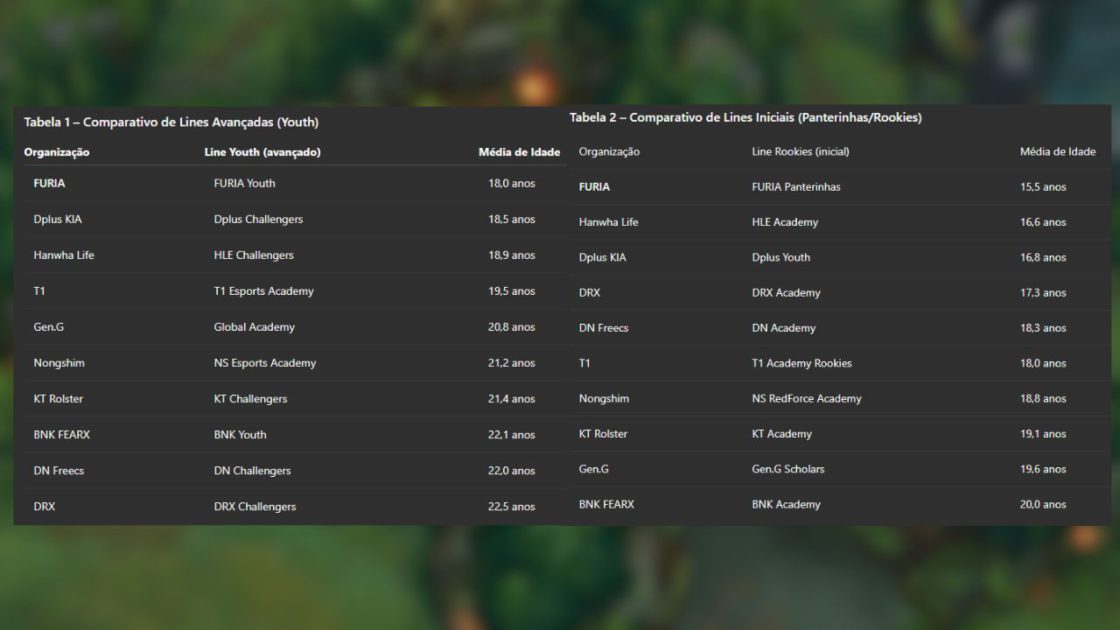This screenshot has height=630, width=1120.
Task: Select the 'NS Esports Academy' cell
Action: point(264,363)
